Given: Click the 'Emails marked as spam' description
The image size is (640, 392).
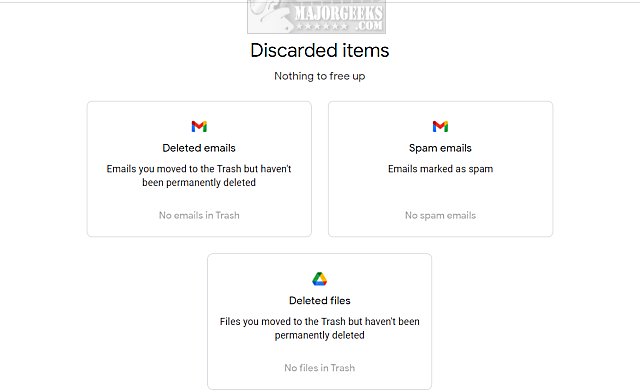Looking at the screenshot, I should [440, 169].
